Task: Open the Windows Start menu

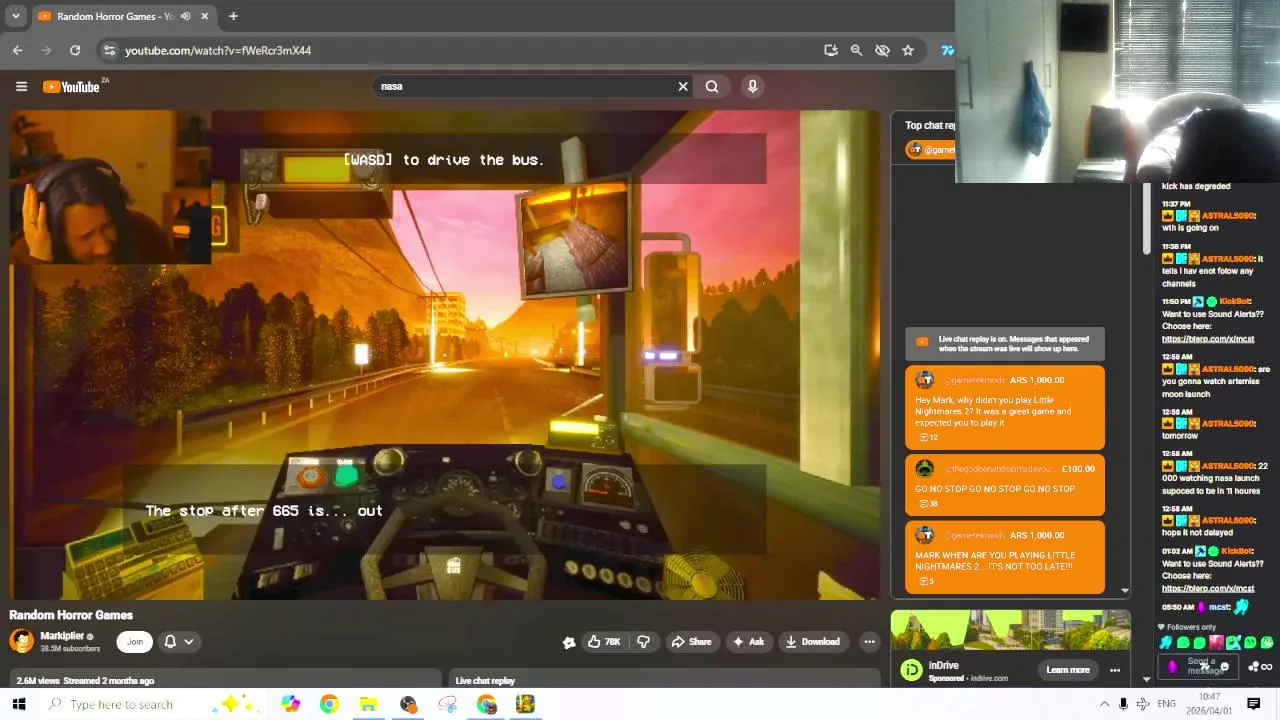Action: (x=18, y=704)
